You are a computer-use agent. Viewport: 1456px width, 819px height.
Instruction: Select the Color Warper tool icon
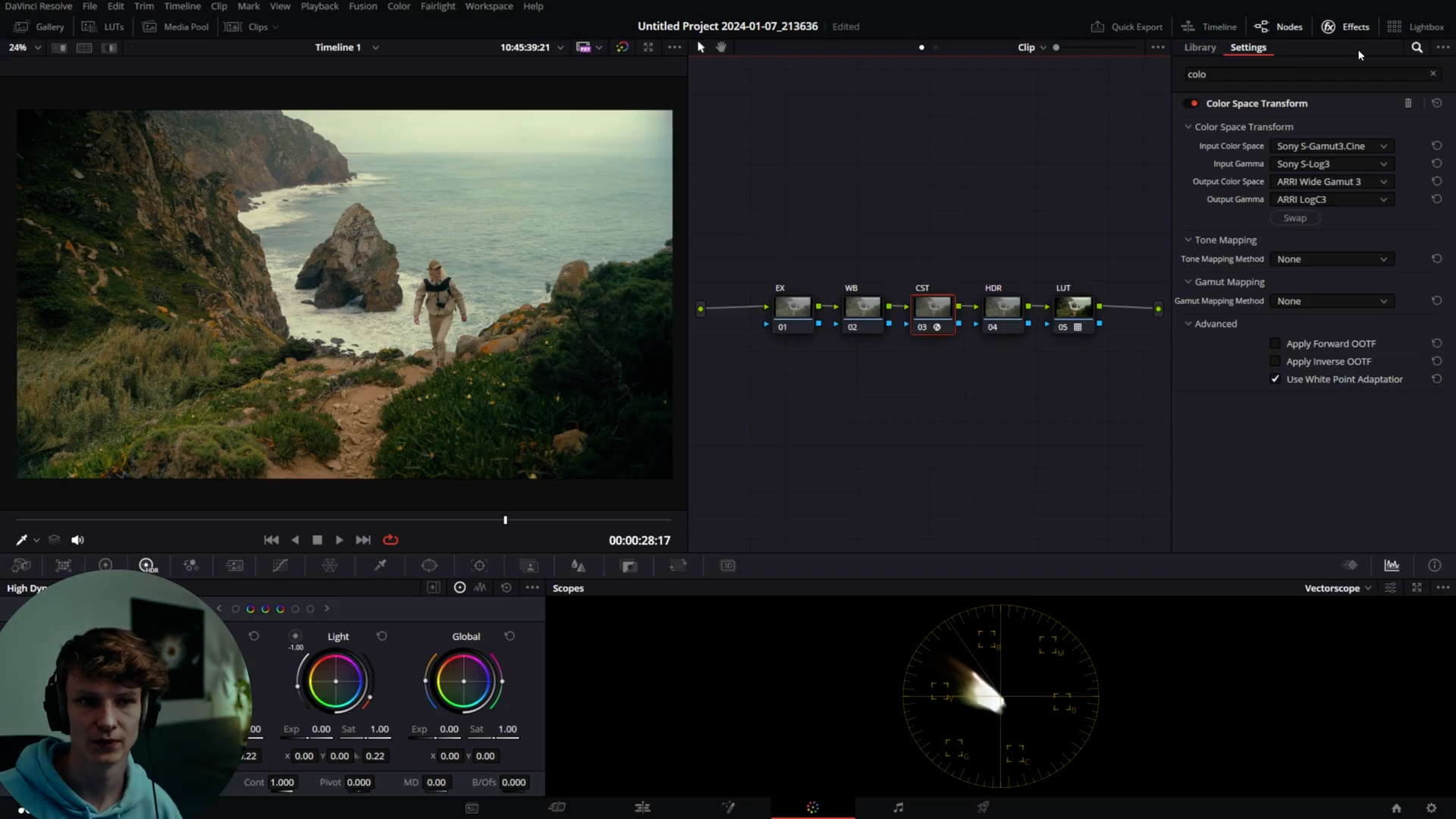(x=330, y=565)
